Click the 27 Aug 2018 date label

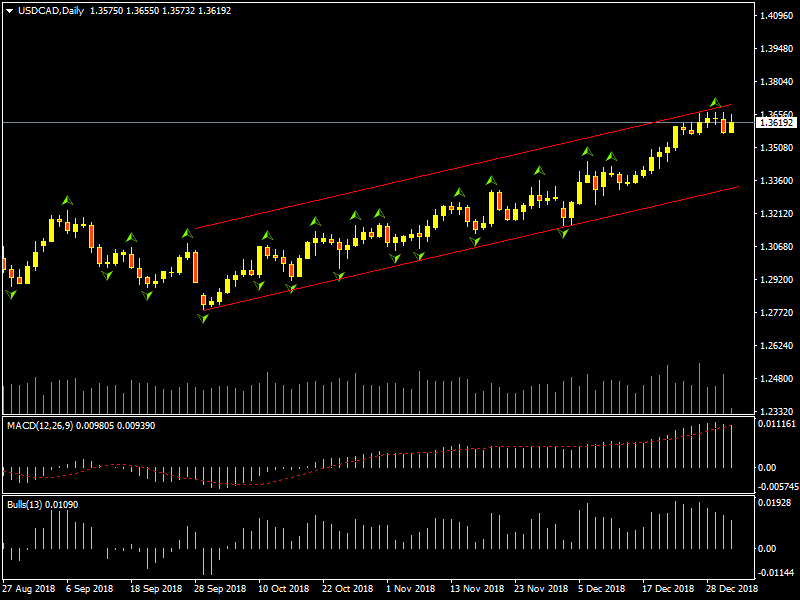point(27,589)
